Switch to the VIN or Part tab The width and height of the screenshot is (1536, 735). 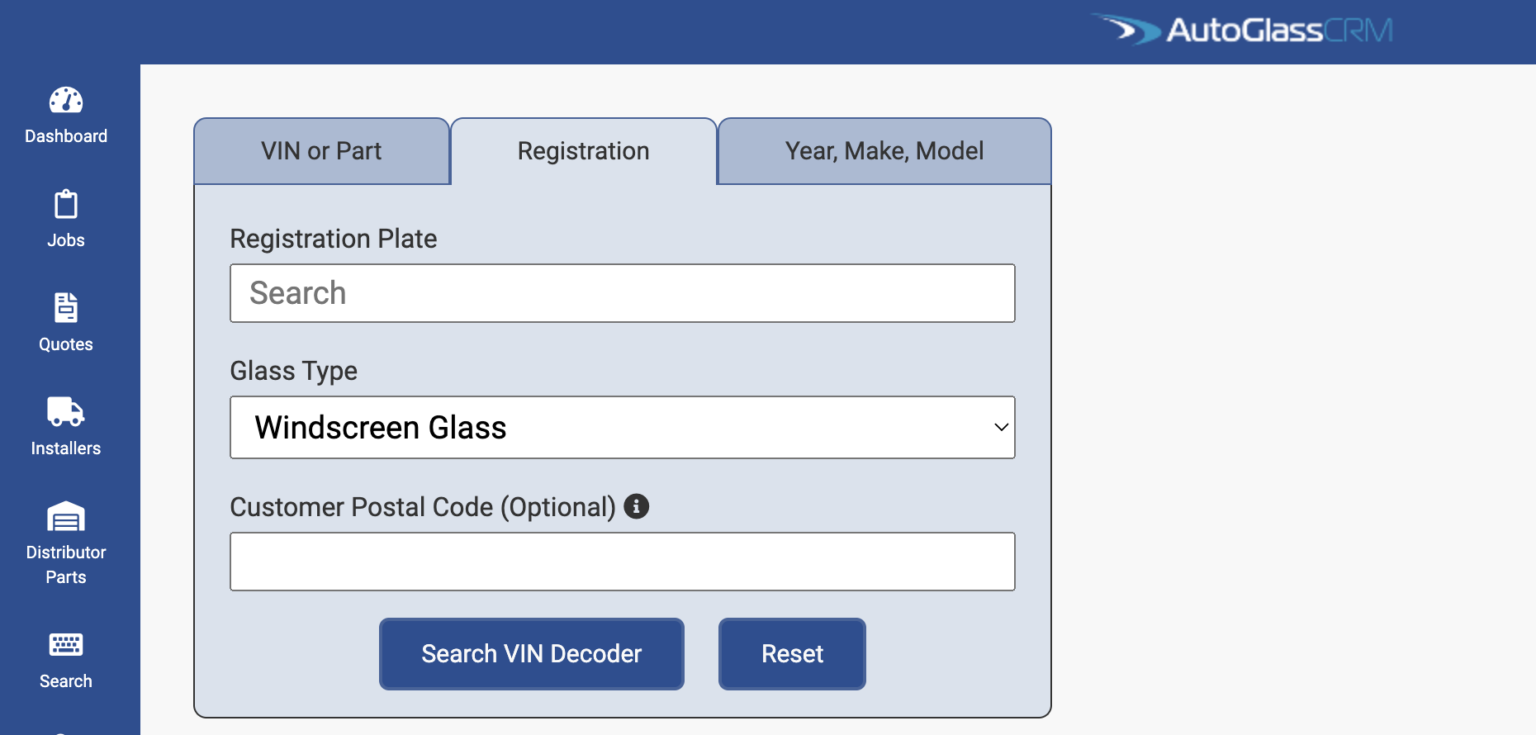pyautogui.click(x=322, y=151)
